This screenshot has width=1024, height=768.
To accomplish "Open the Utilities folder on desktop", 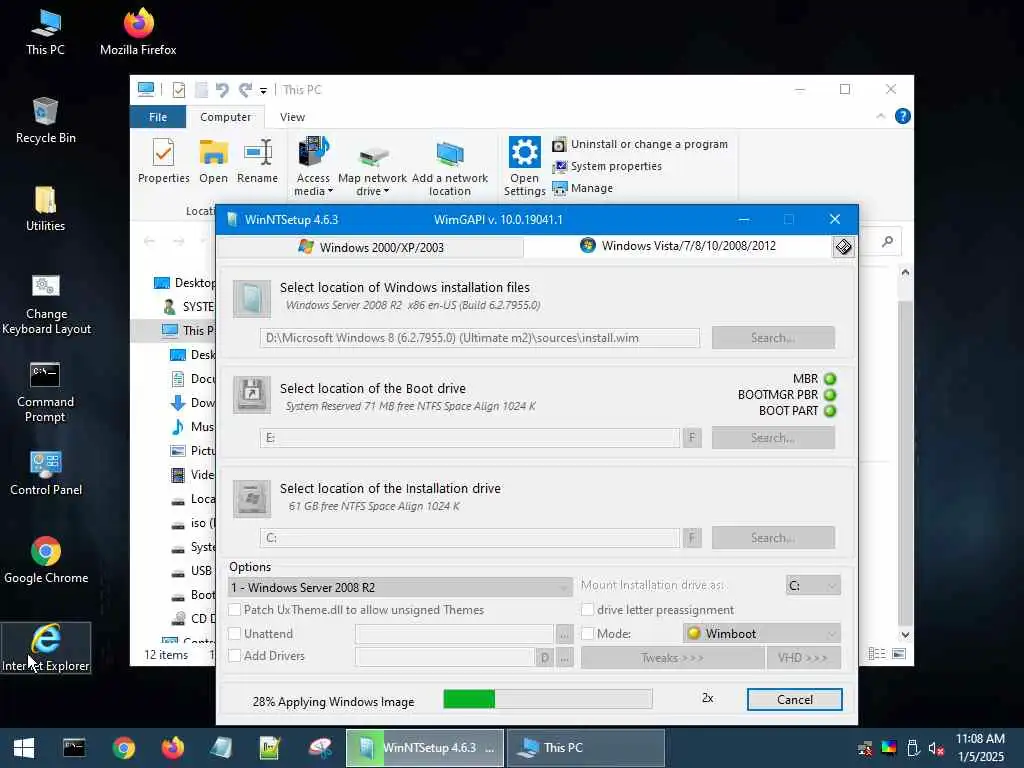I will coord(45,208).
